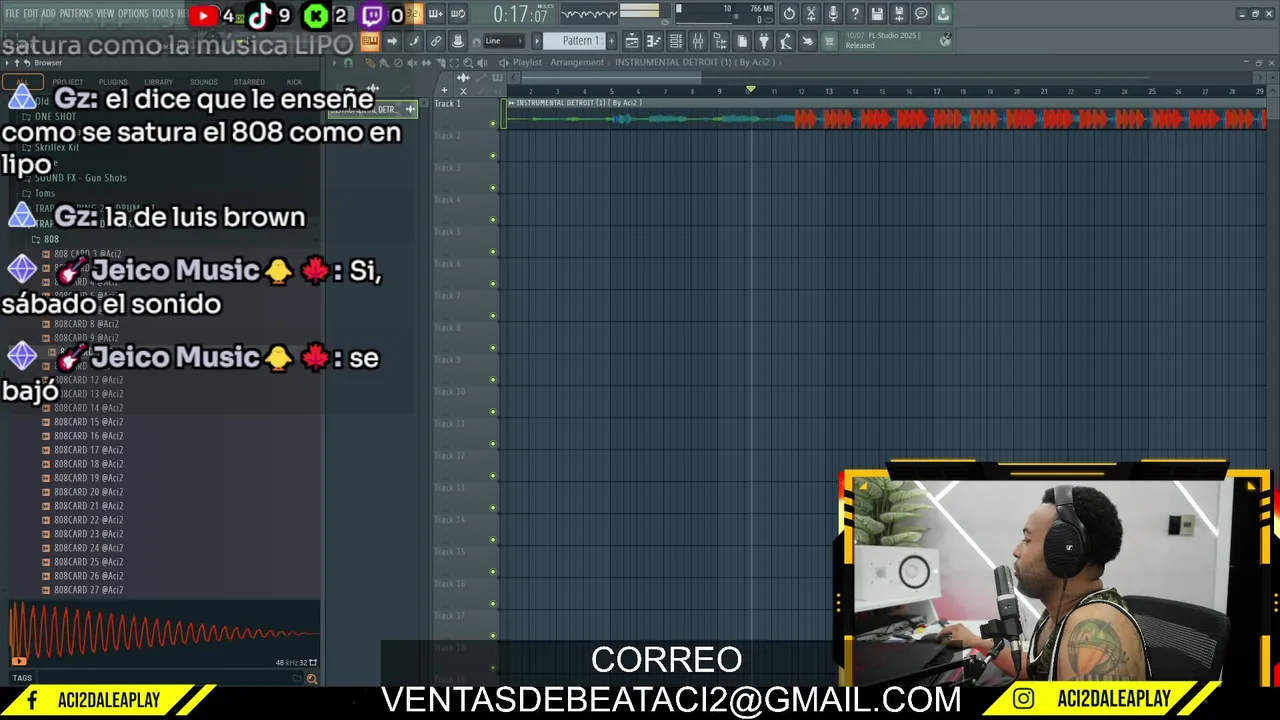Click the export download icon

click(943, 14)
